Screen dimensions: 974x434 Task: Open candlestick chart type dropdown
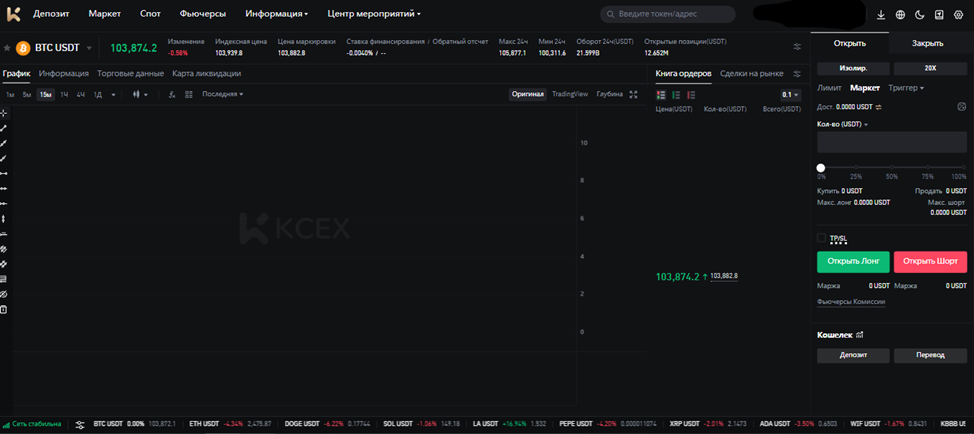[x=140, y=94]
